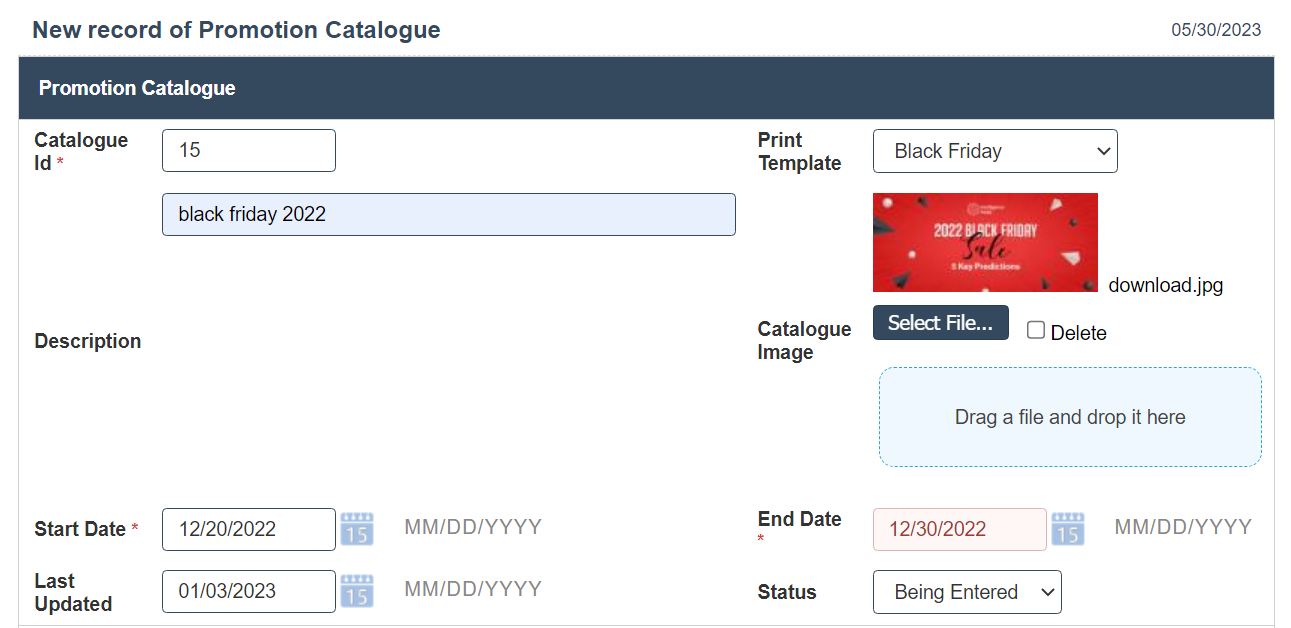Click the Last Updated date field
The width and height of the screenshot is (1291, 628).
coord(249,591)
